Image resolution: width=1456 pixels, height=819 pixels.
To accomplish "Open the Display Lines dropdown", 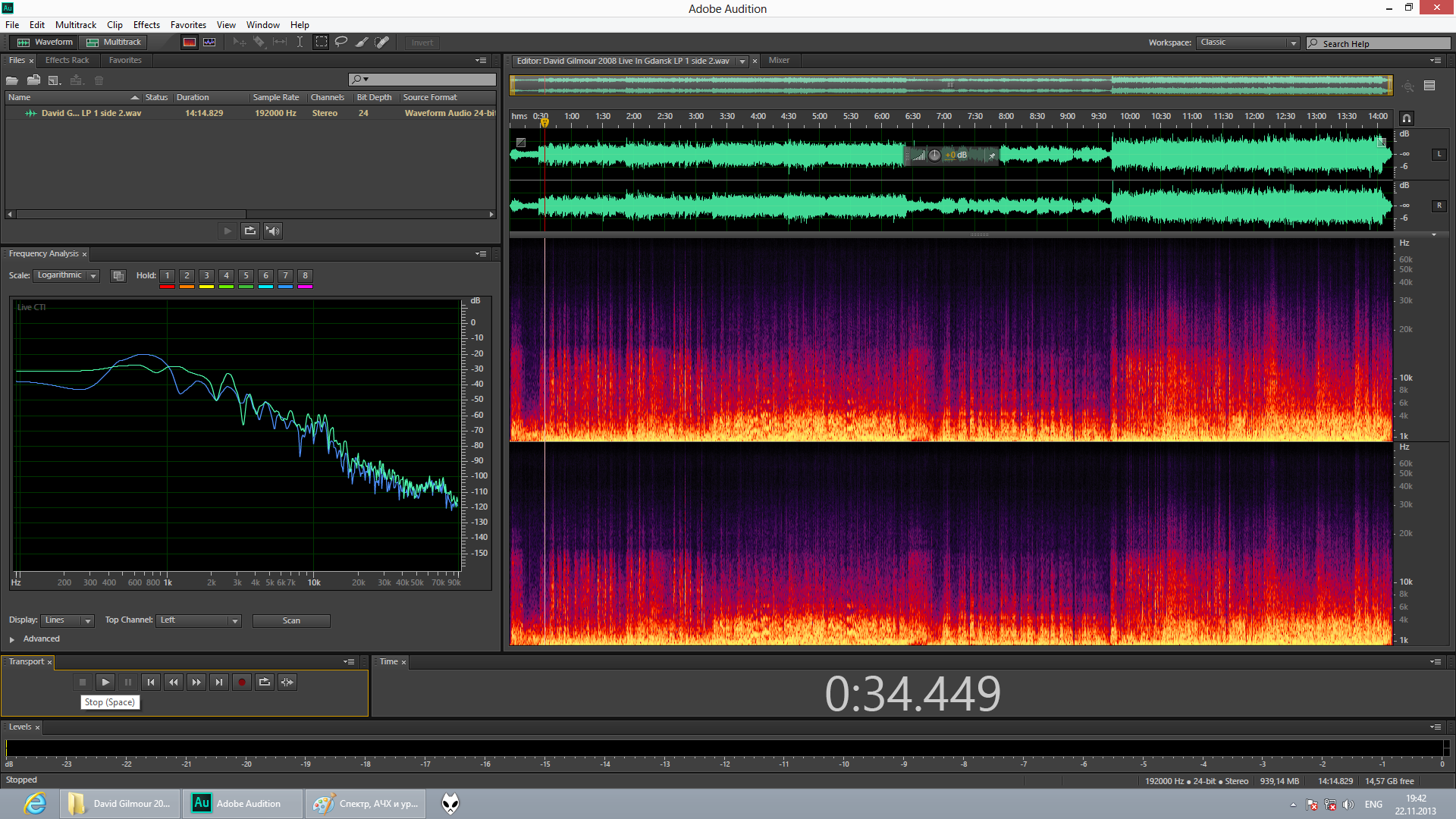I will coord(67,620).
